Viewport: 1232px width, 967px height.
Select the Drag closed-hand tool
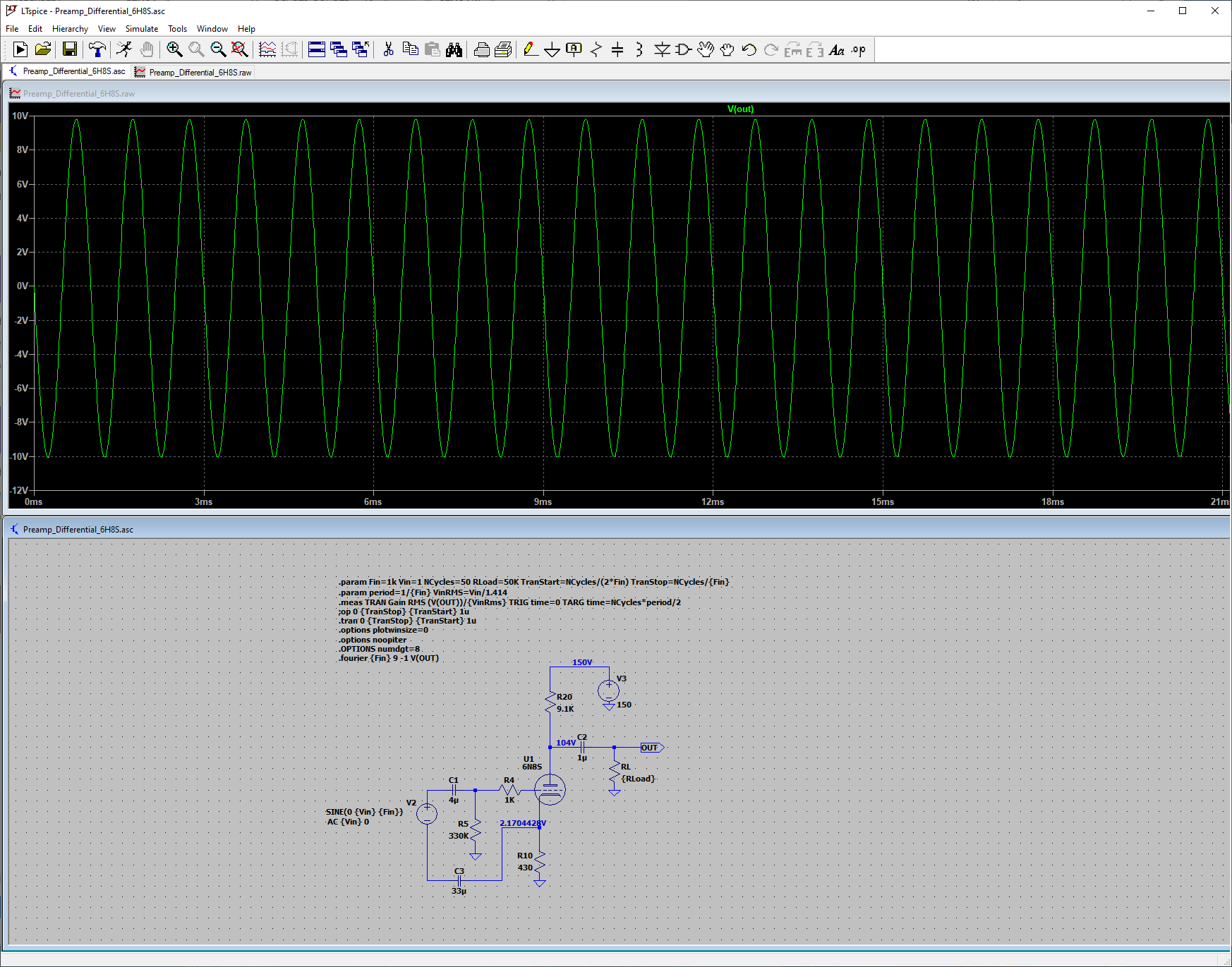coord(727,49)
